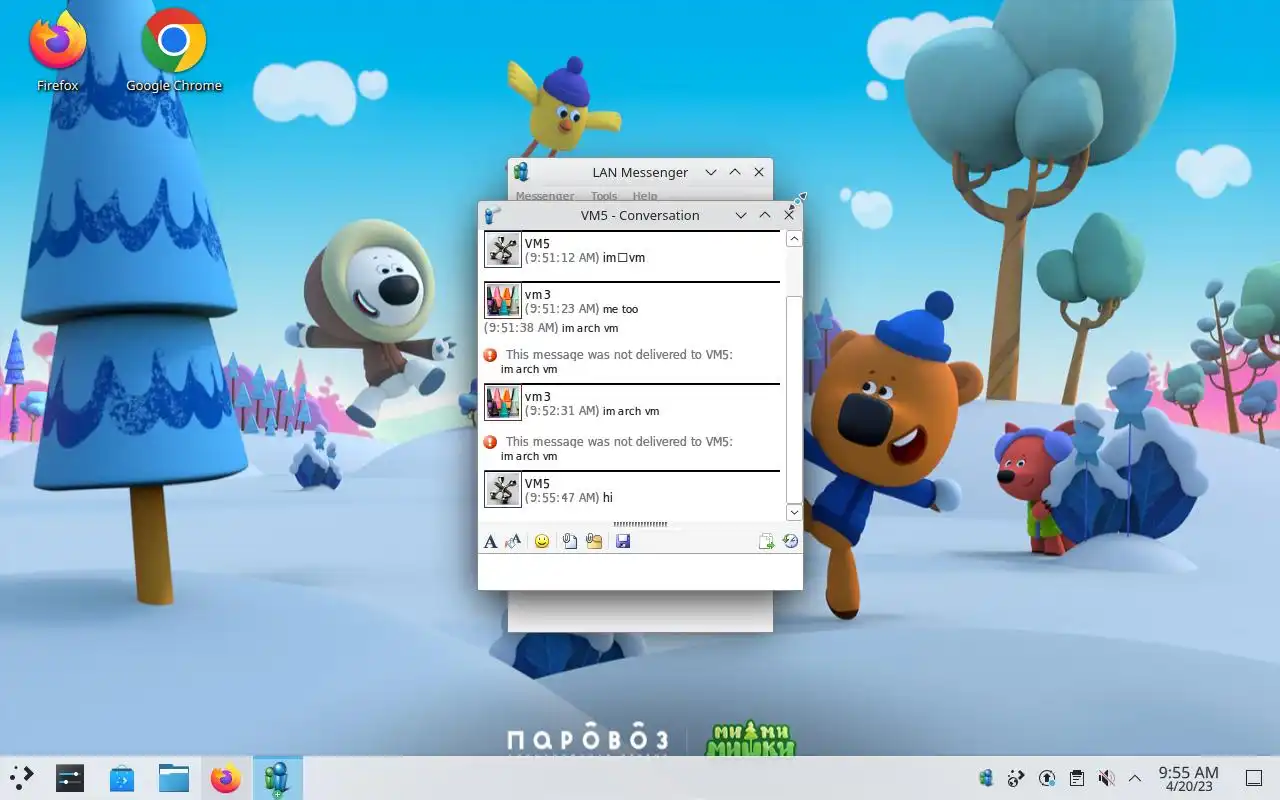Viewport: 1280px width, 800px height.
Task: Click the LAN Messenger system tray icon
Action: pos(986,778)
